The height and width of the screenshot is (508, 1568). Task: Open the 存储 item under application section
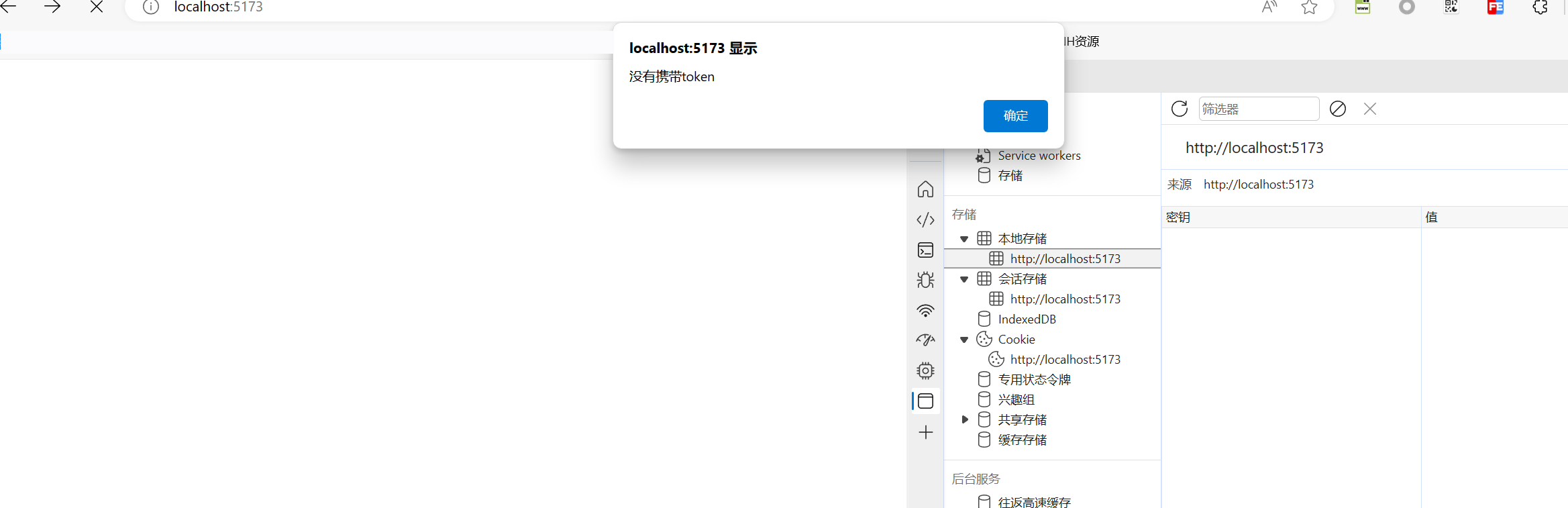[1010, 176]
